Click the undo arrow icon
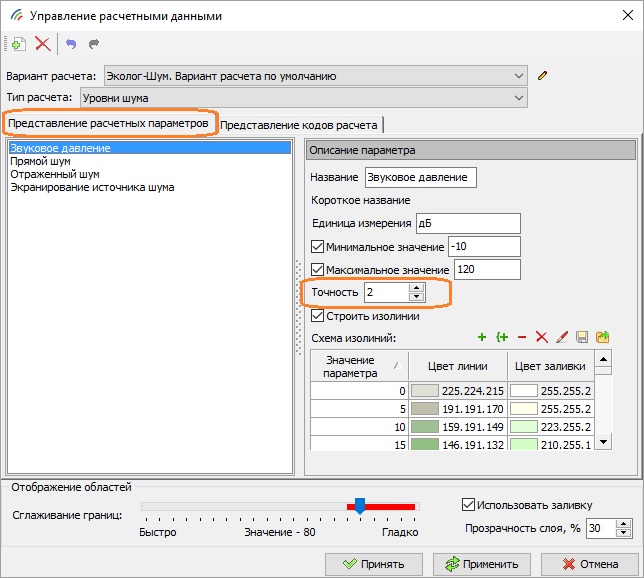 click(70, 44)
